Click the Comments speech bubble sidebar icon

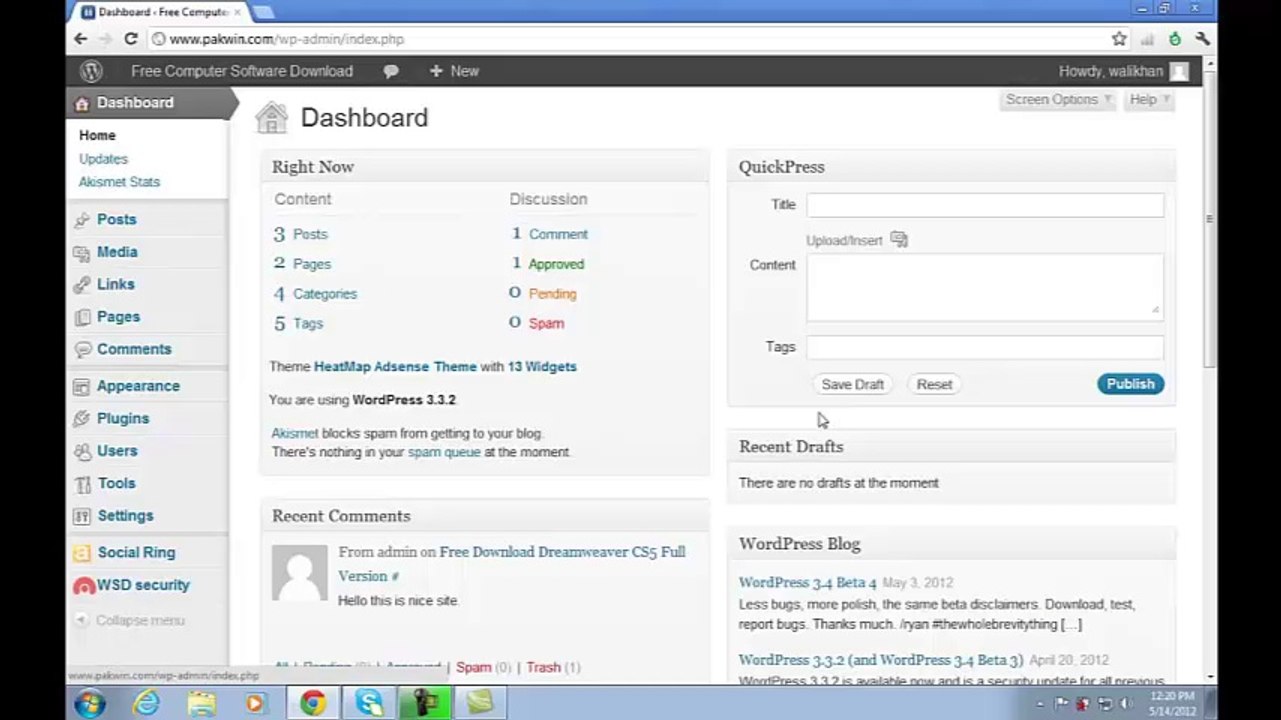[82, 350]
